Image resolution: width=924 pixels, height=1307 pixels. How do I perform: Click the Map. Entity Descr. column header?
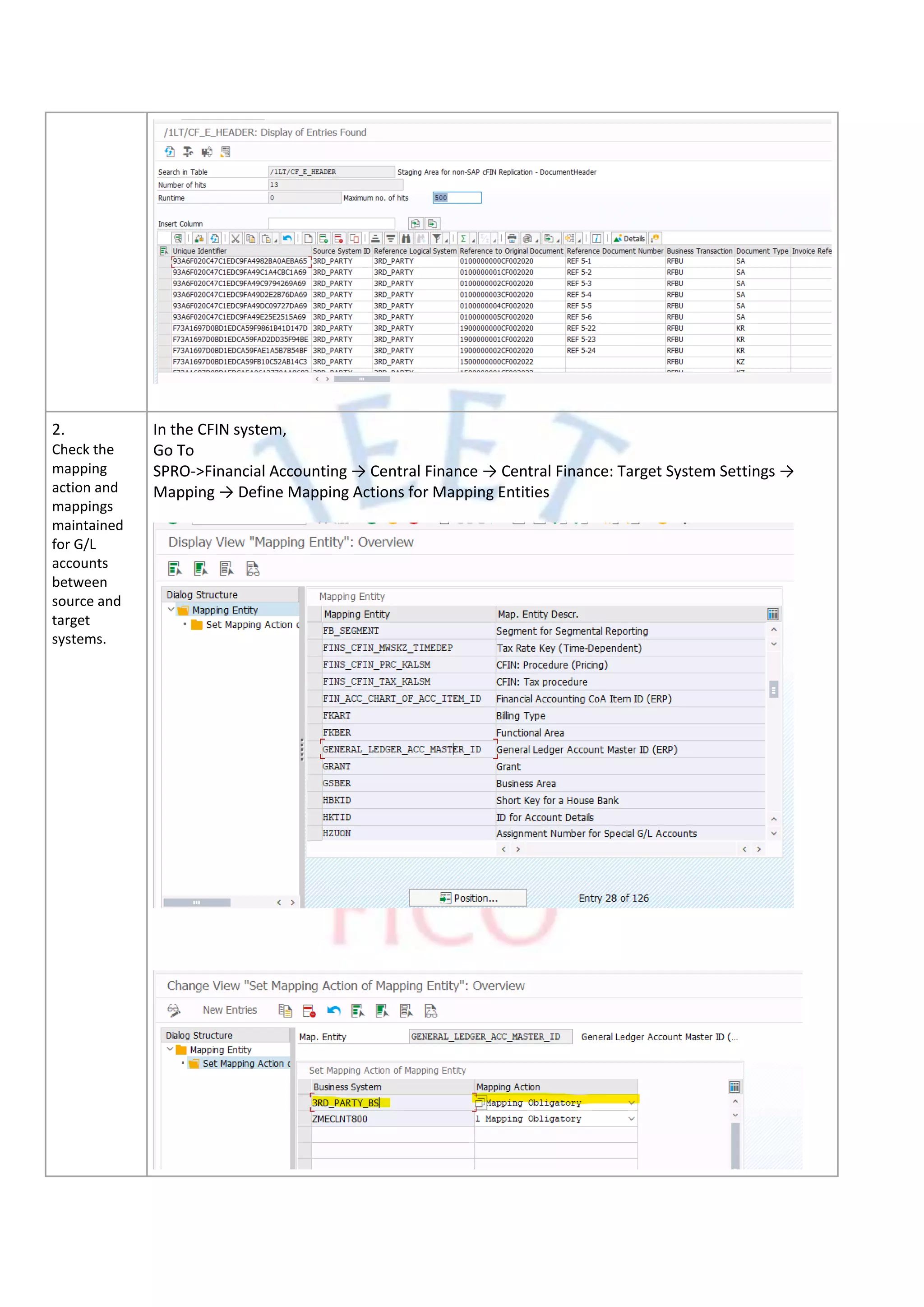point(630,614)
